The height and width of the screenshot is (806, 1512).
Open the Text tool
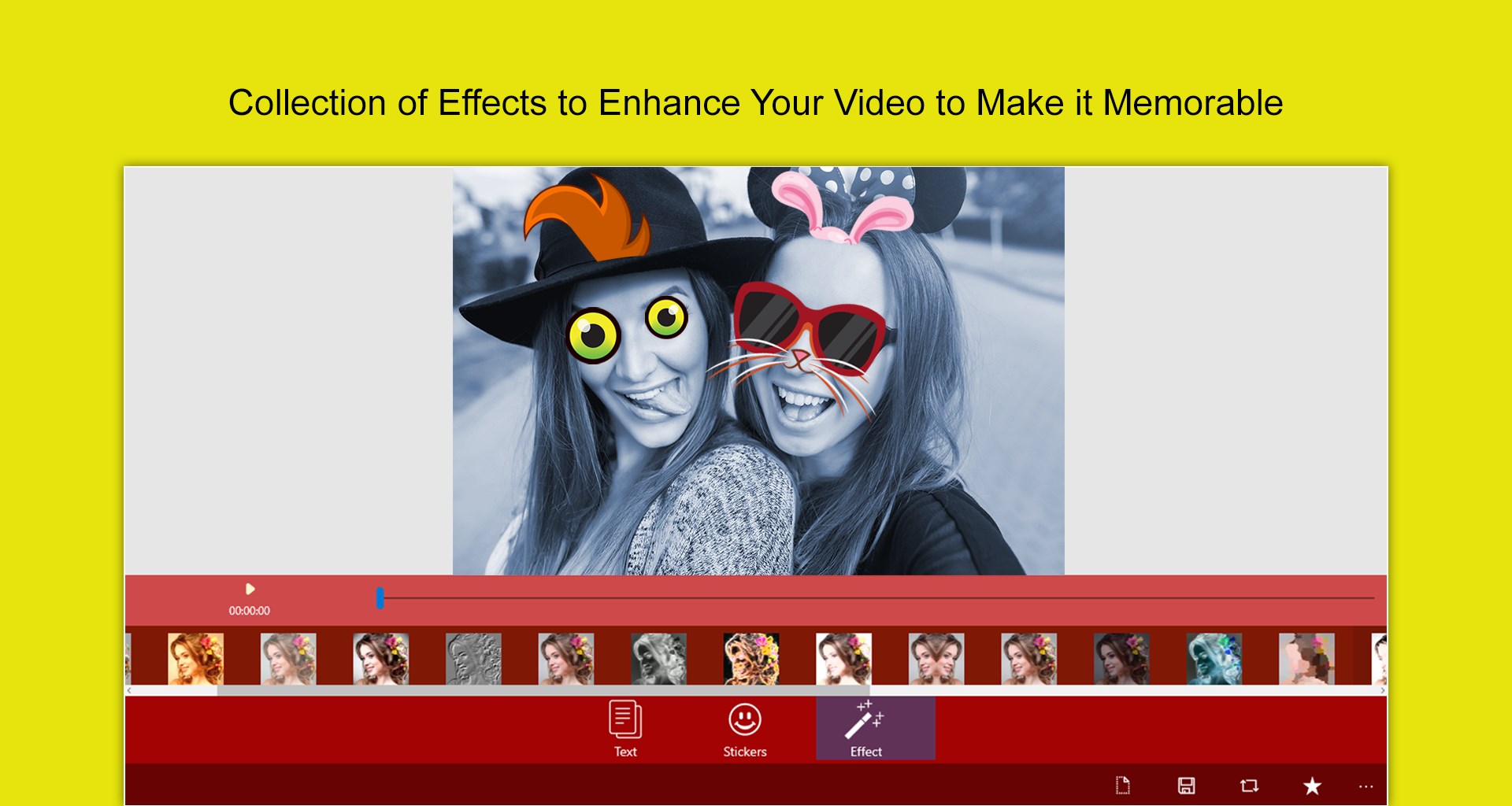pyautogui.click(x=625, y=729)
